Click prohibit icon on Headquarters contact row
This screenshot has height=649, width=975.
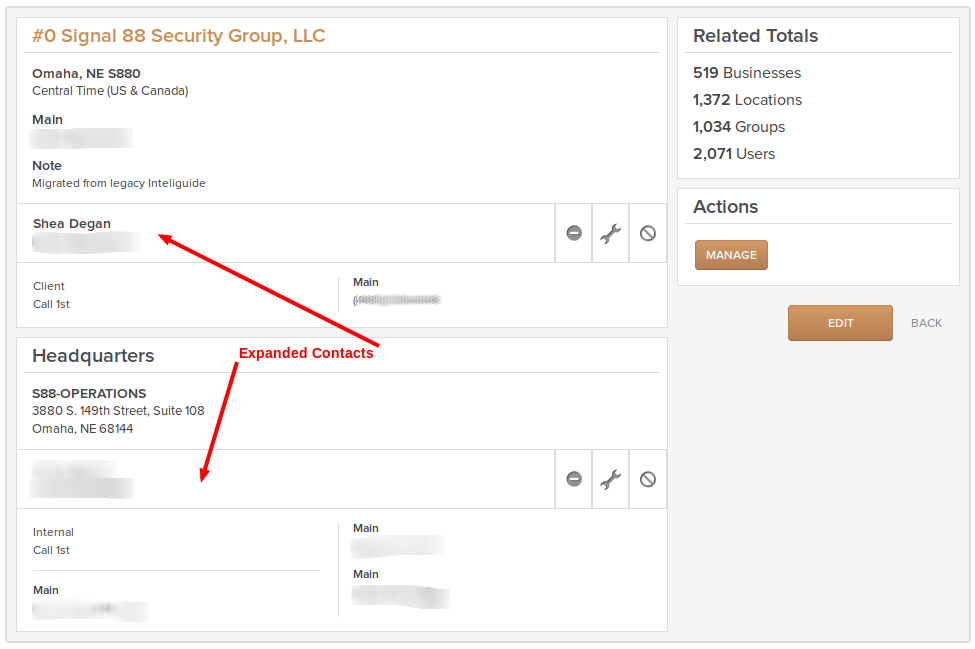pos(648,479)
